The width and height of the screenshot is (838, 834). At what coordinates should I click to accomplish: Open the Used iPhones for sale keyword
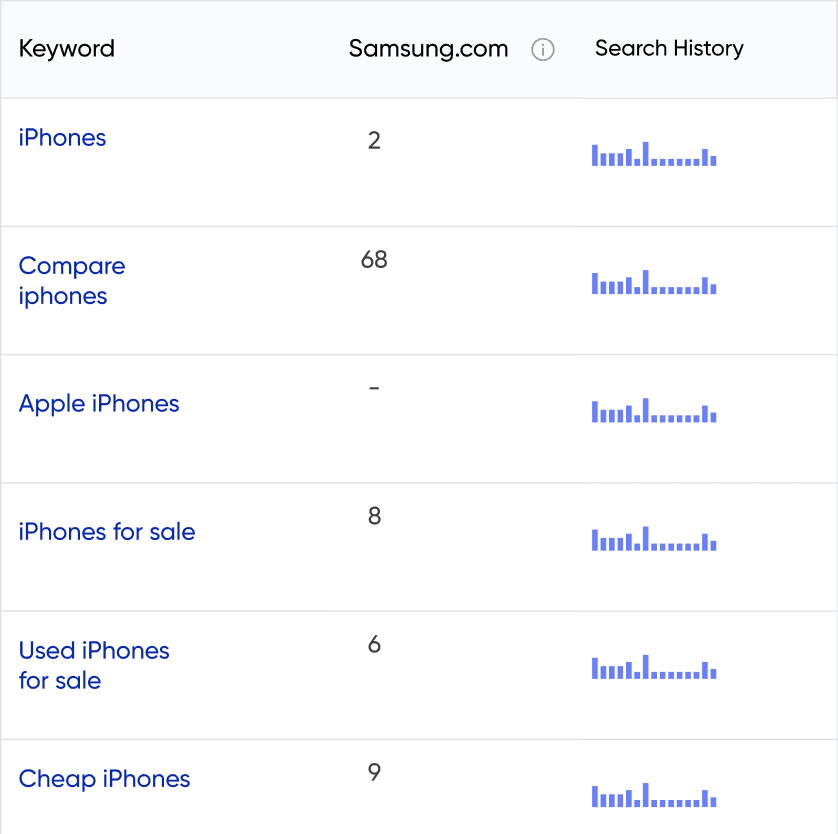tap(94, 665)
